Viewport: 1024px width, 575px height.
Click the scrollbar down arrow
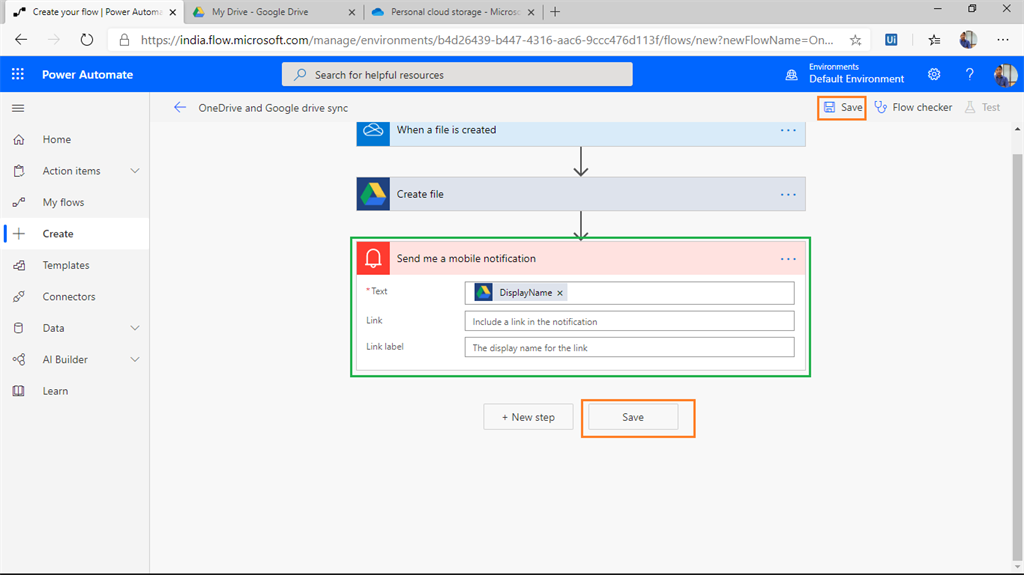pos(1017,567)
